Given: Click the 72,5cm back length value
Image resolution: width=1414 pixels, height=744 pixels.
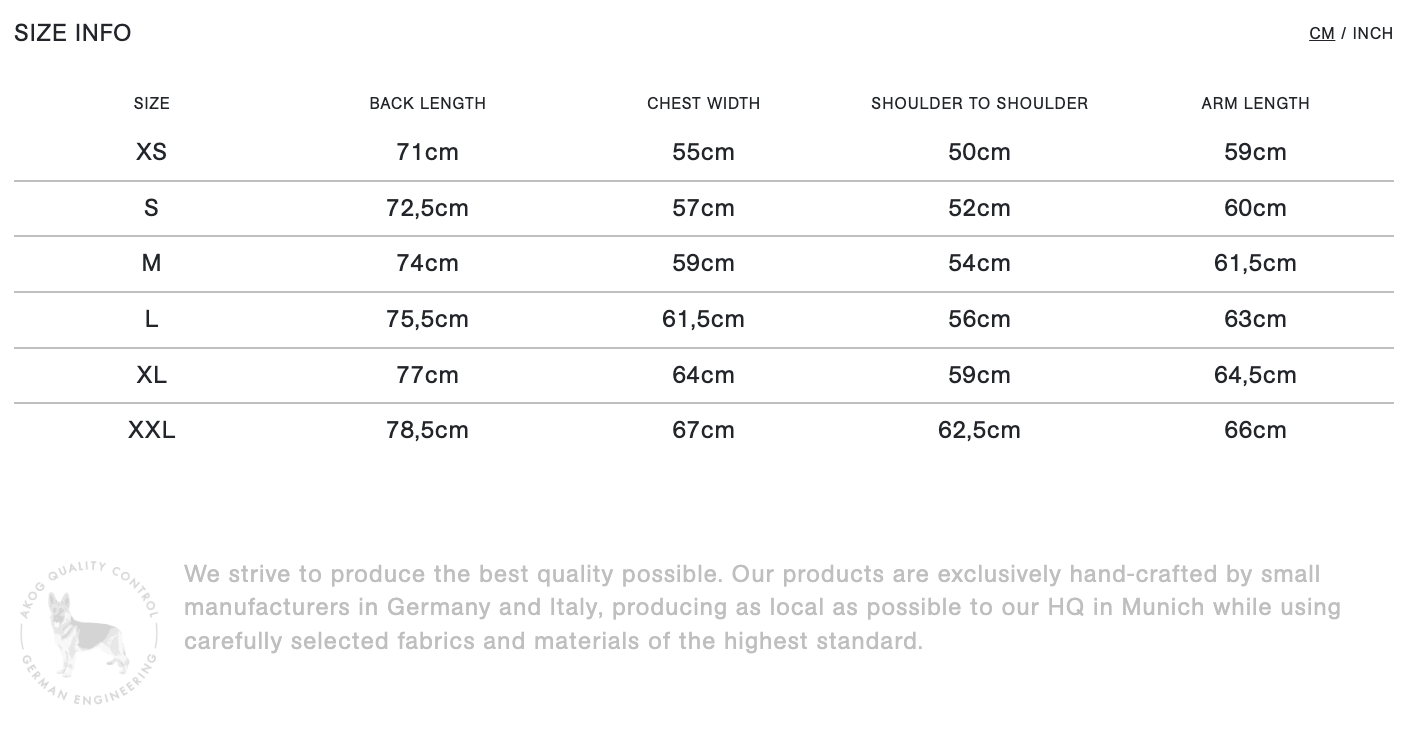Looking at the screenshot, I should pyautogui.click(x=428, y=208).
